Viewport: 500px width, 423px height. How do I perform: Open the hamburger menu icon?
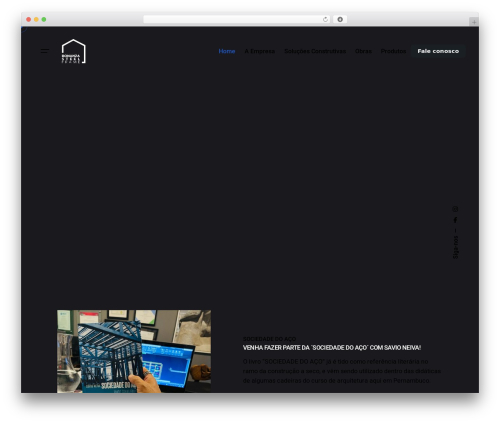[x=45, y=51]
